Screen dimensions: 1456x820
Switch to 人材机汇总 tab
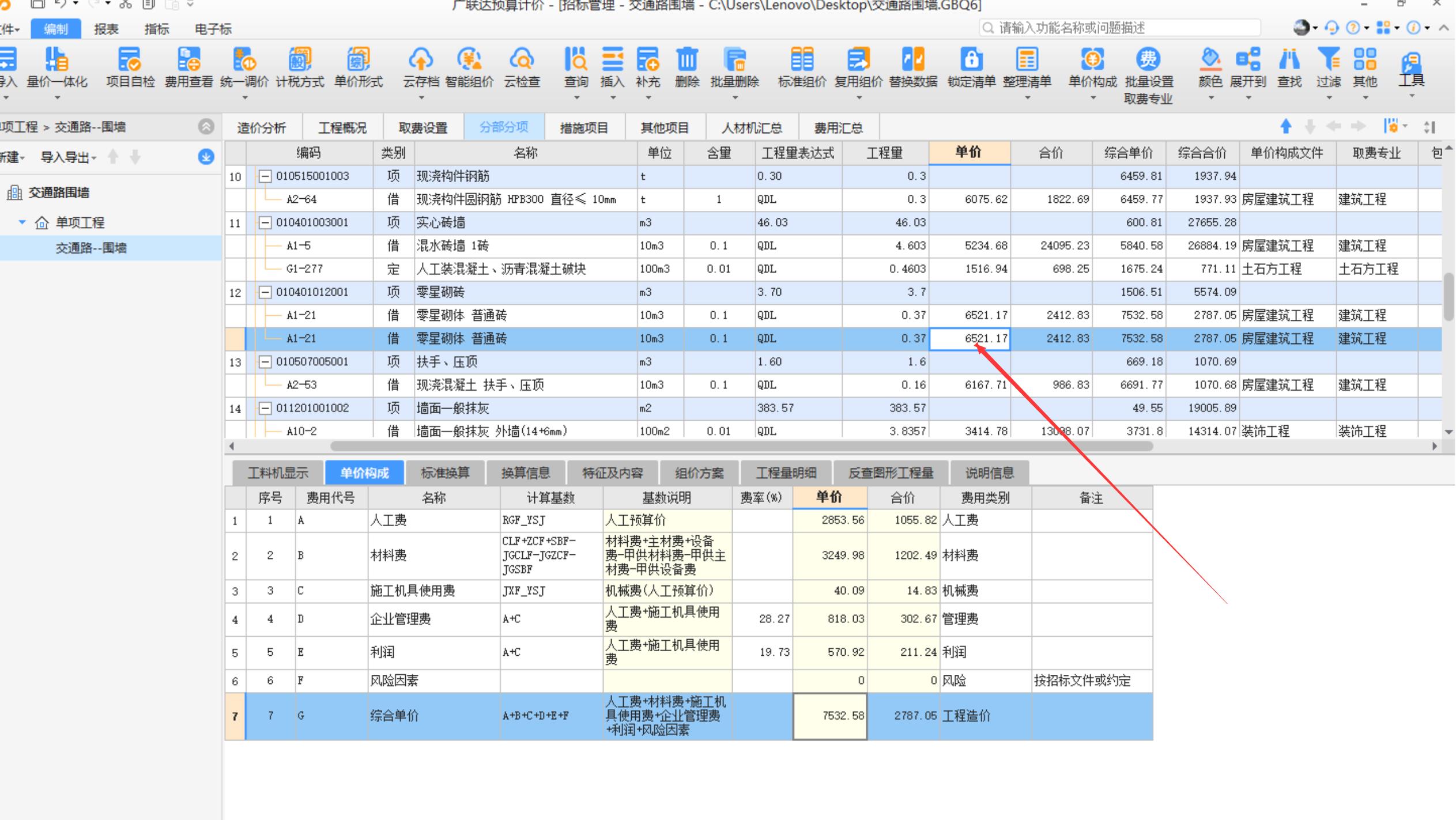[x=752, y=127]
